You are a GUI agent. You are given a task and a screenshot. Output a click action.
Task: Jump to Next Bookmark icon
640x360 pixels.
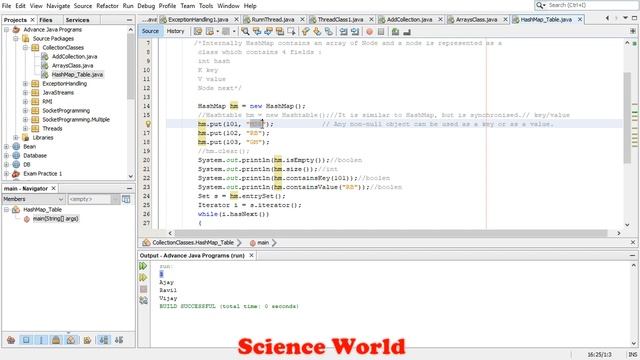tap(317, 31)
